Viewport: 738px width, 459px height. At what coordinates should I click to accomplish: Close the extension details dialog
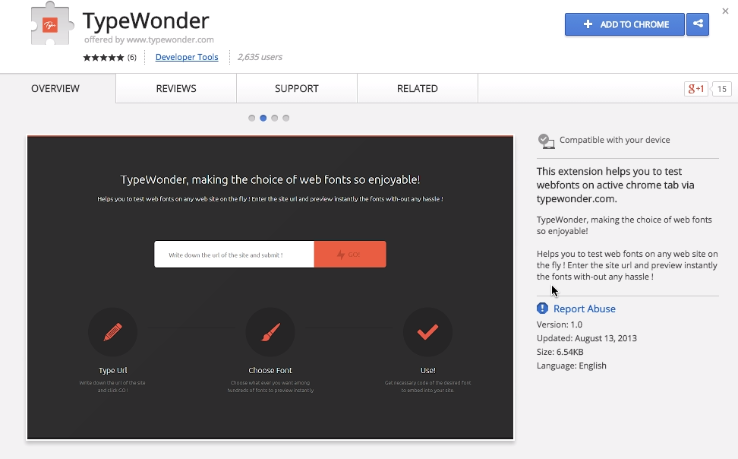point(725,11)
